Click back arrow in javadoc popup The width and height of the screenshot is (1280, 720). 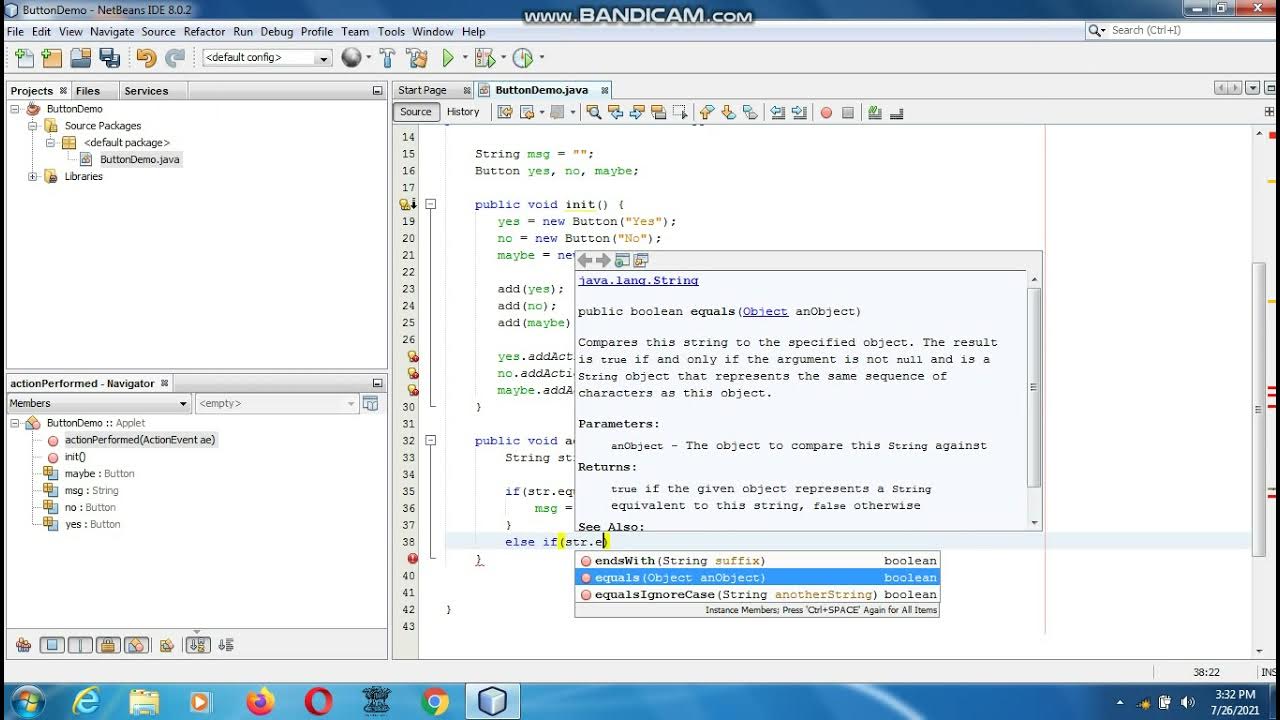(585, 260)
